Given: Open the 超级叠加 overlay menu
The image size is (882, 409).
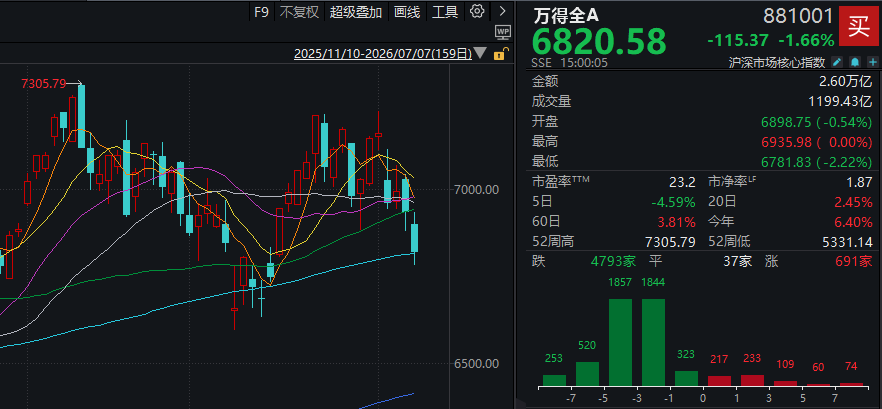Looking at the screenshot, I should click(x=356, y=12).
